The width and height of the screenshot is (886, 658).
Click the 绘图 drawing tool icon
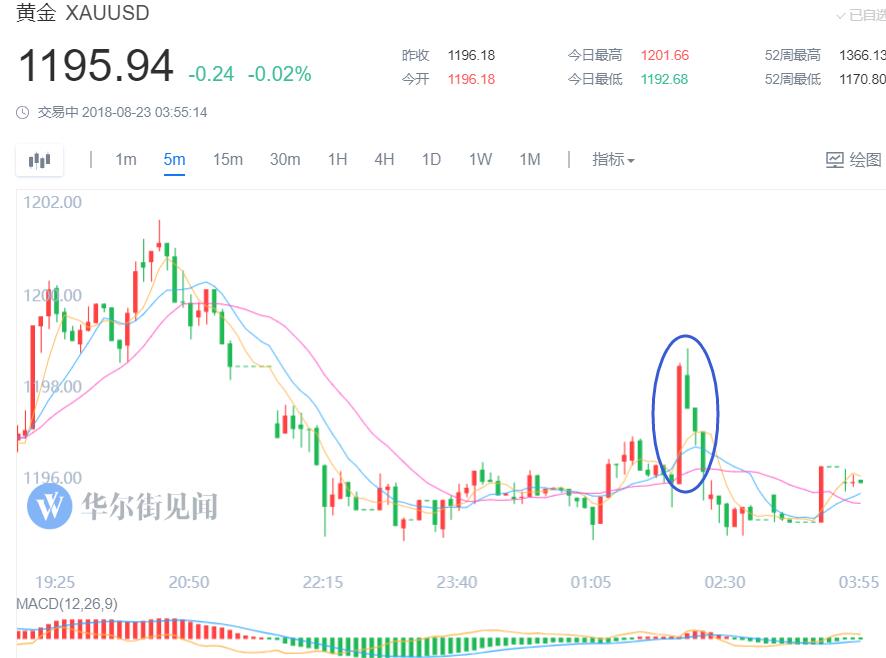point(835,160)
